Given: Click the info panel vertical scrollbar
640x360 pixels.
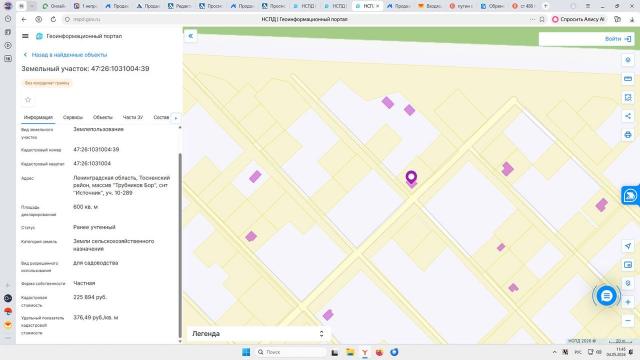Looking at the screenshot, I should click(x=180, y=245).
